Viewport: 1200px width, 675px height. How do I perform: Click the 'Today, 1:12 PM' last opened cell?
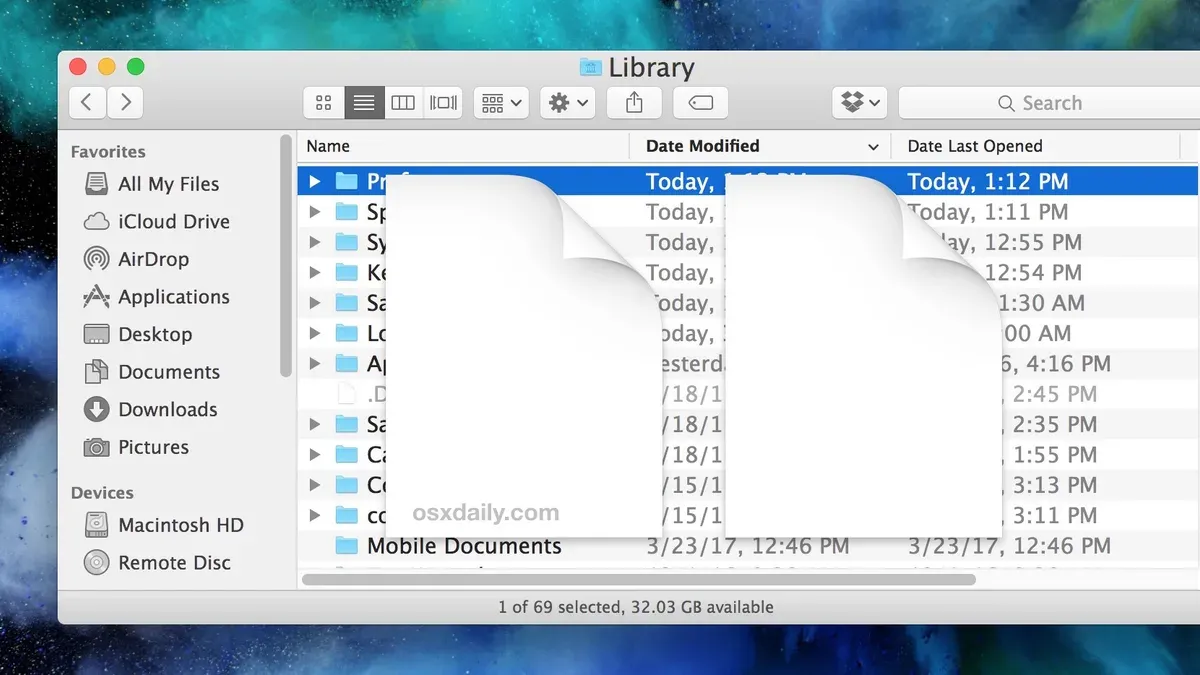coord(988,182)
